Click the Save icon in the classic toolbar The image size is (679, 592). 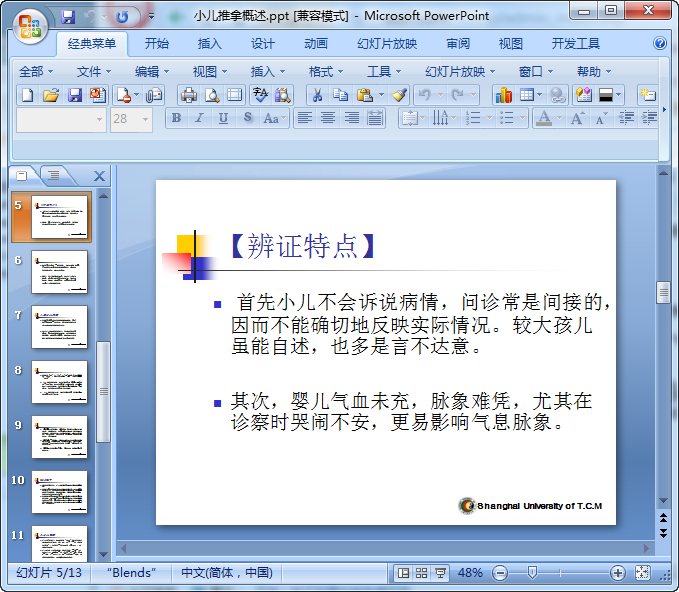tap(75, 95)
